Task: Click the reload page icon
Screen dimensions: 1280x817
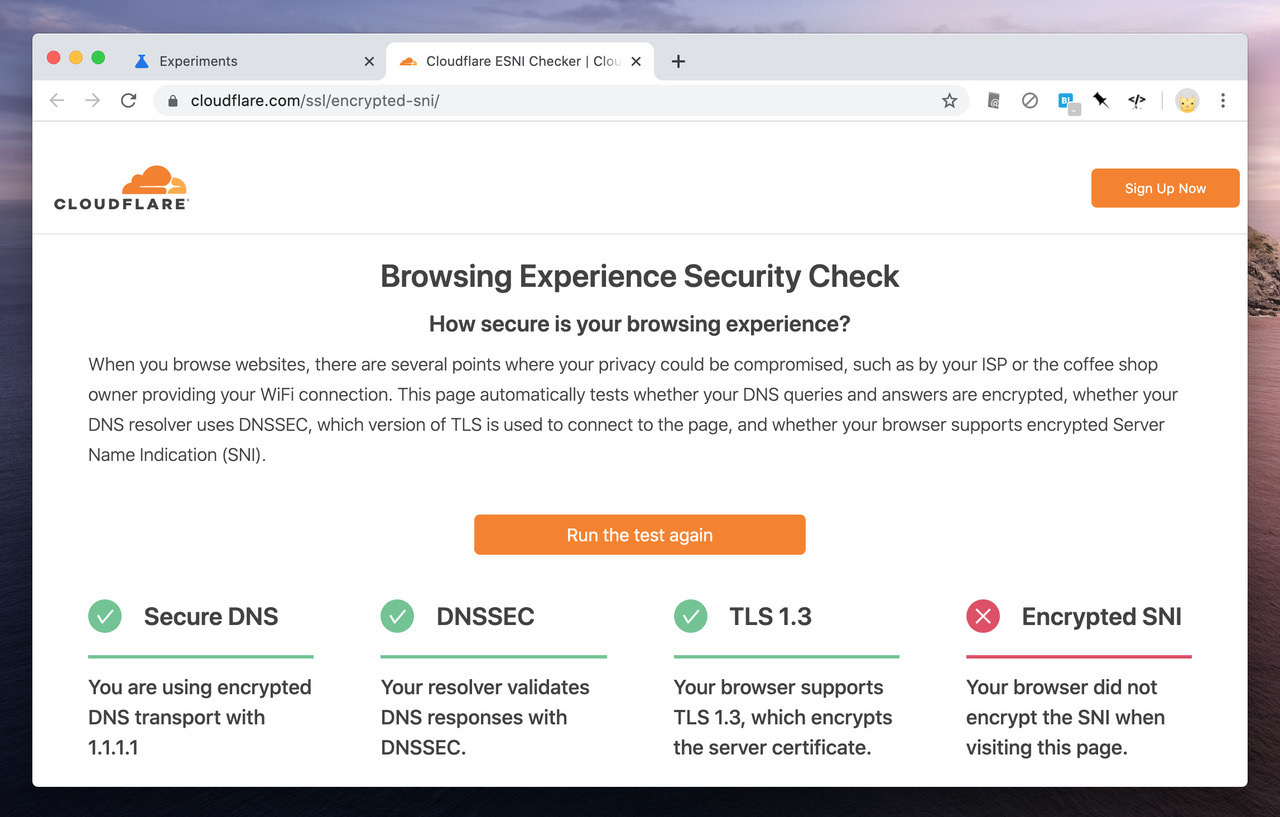Action: 128,100
